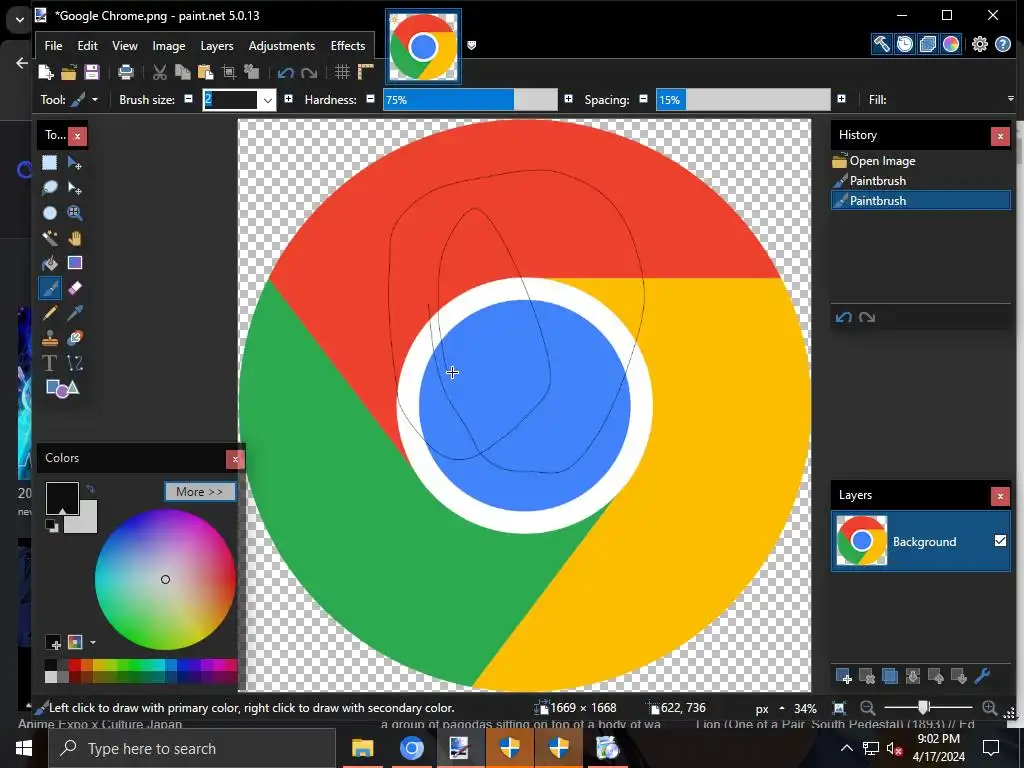Click the Add New Layer icon
Viewport: 1024px width, 768px height.
coord(844,677)
